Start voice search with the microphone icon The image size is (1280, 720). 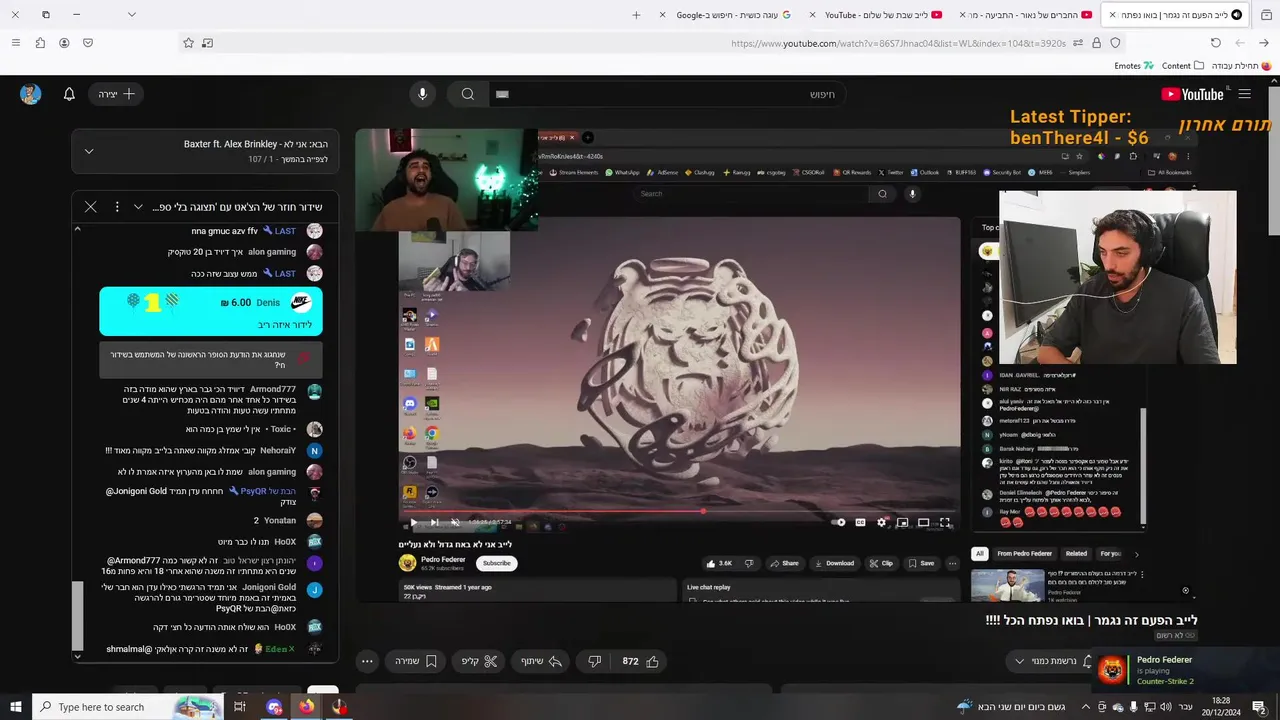click(x=422, y=94)
